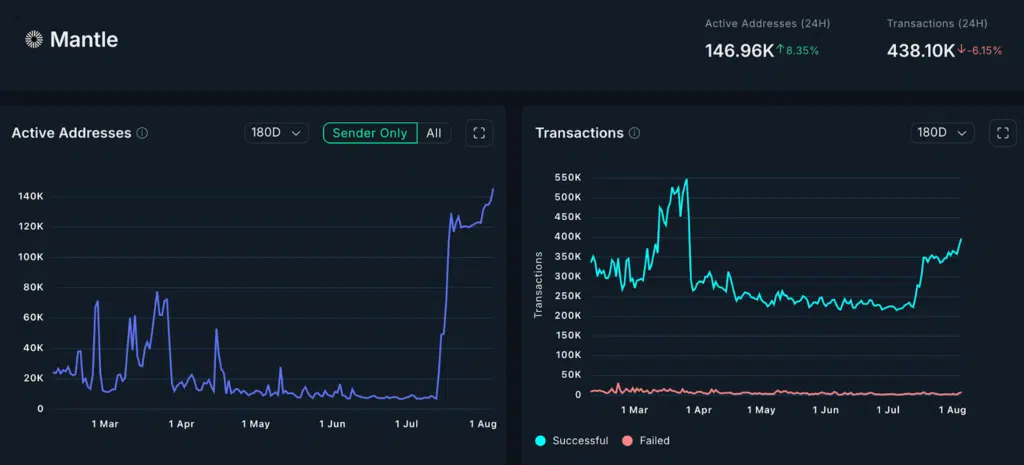Click the cyan Successful legend dot
The image size is (1024, 465).
click(x=540, y=440)
